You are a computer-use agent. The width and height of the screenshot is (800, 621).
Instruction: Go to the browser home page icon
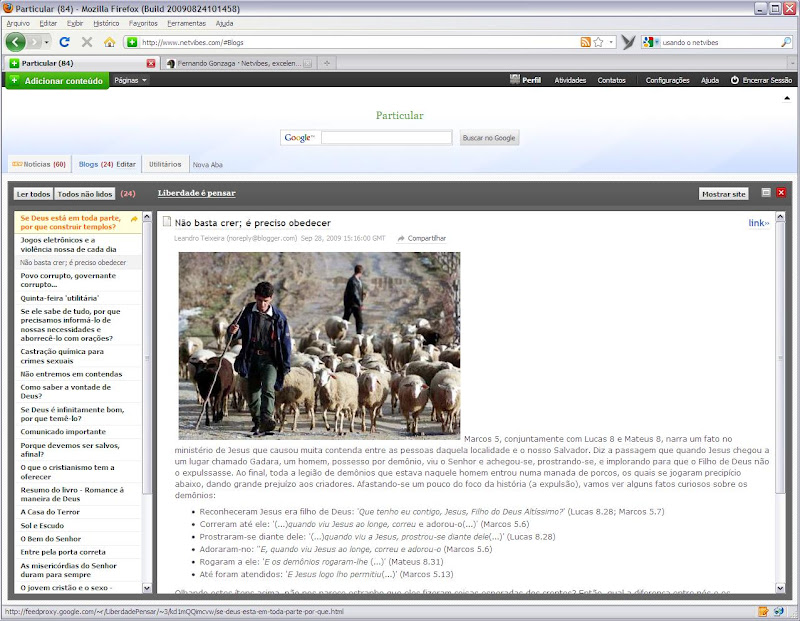pyautogui.click(x=109, y=42)
